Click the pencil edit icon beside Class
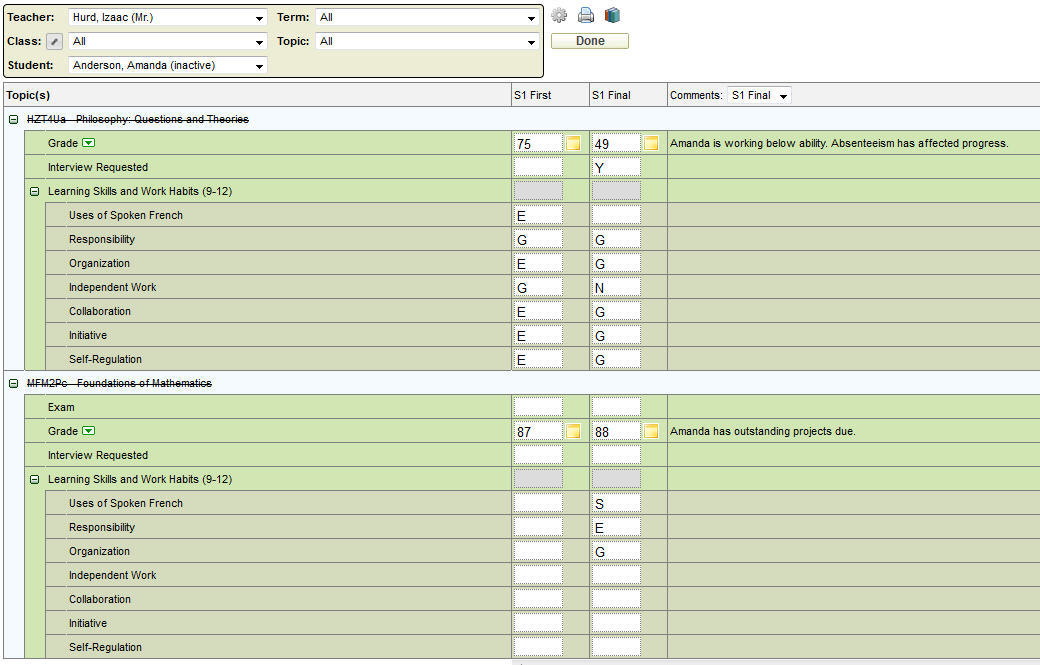Viewport: 1040px width, 665px height. click(55, 42)
